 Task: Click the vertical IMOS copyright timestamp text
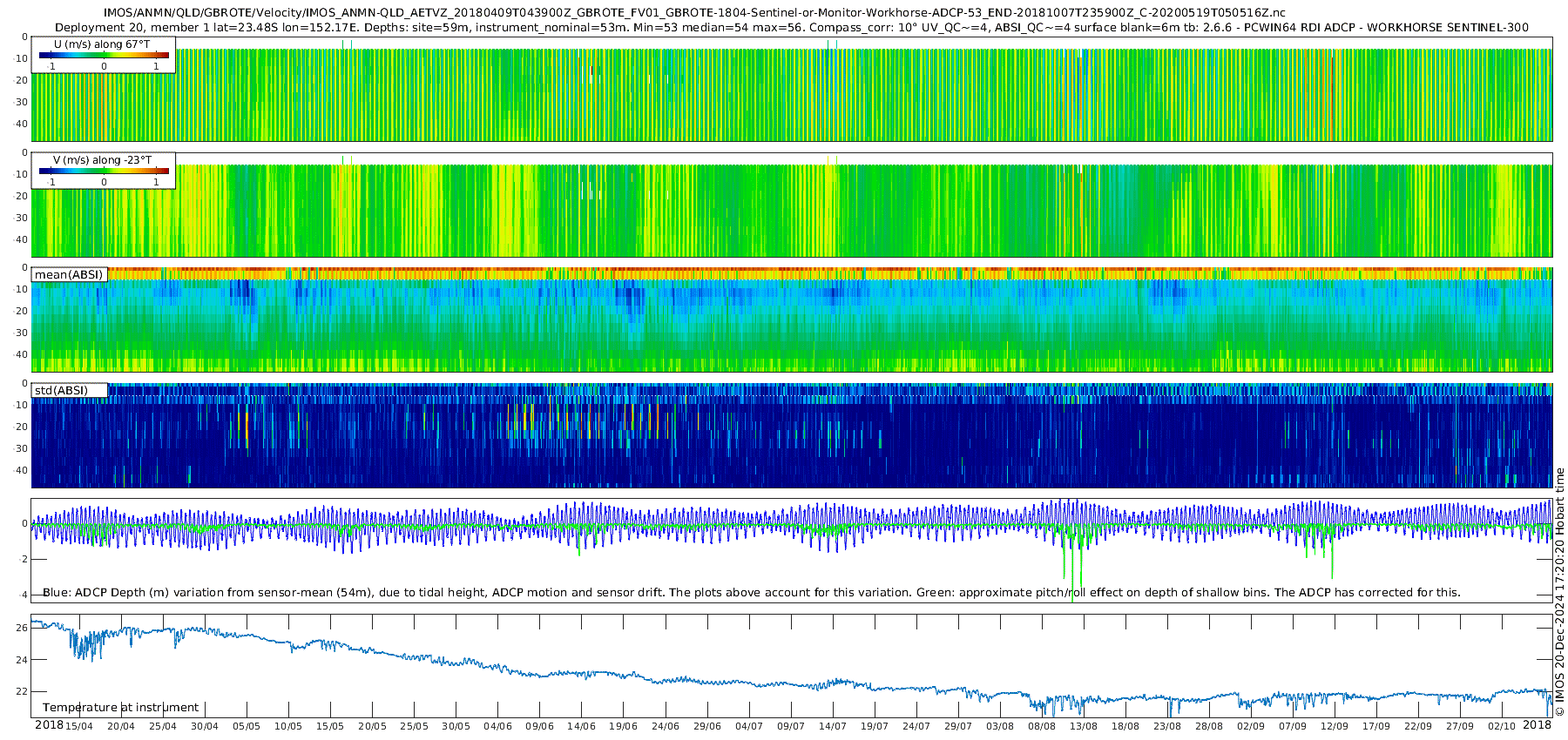tap(1559, 592)
